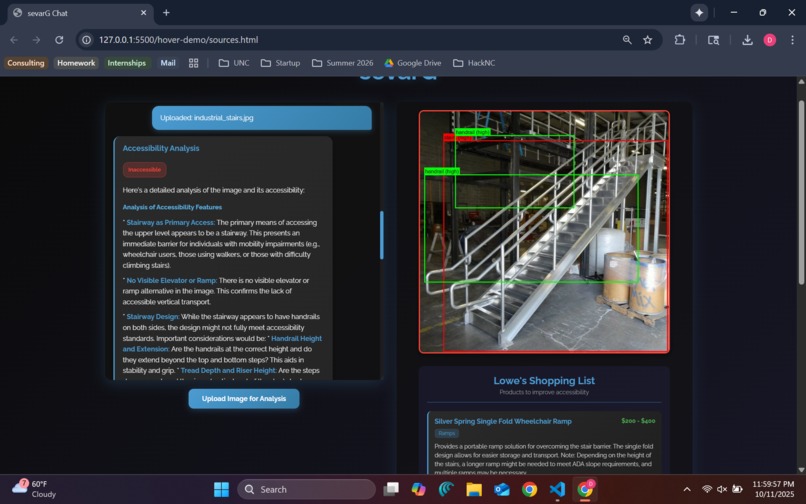Open Silver Spring Single Fold Wheelchair Ramp product
Viewport: 806px width, 504px height.
click(503, 421)
